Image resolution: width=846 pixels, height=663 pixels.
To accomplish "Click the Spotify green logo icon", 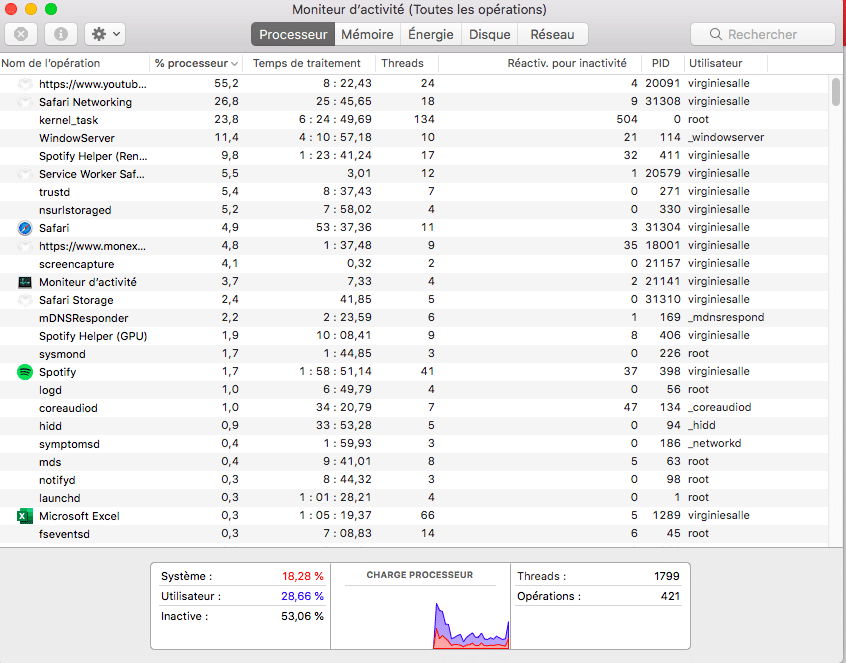I will click(x=25, y=372).
